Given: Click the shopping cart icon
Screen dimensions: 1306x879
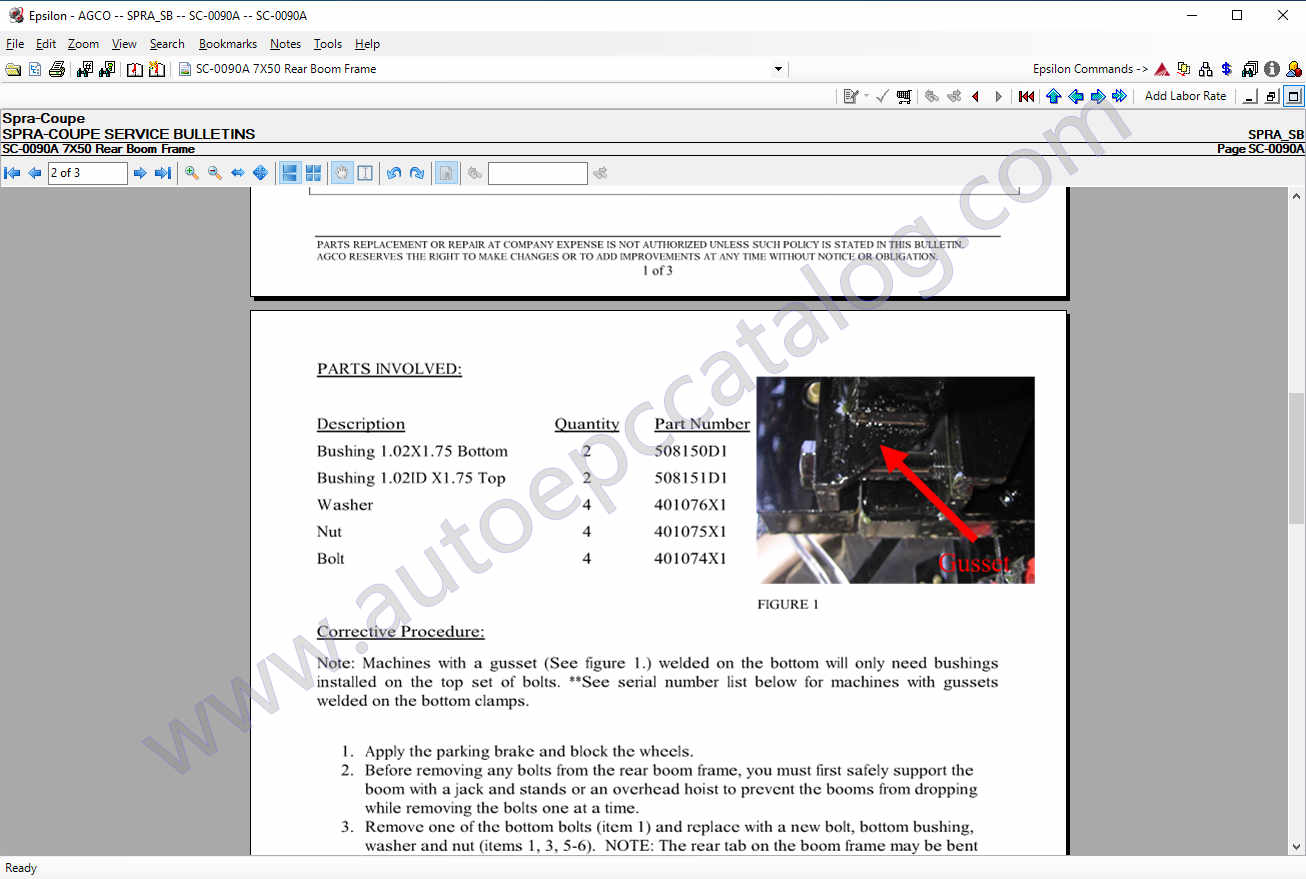Looking at the screenshot, I should point(904,96).
